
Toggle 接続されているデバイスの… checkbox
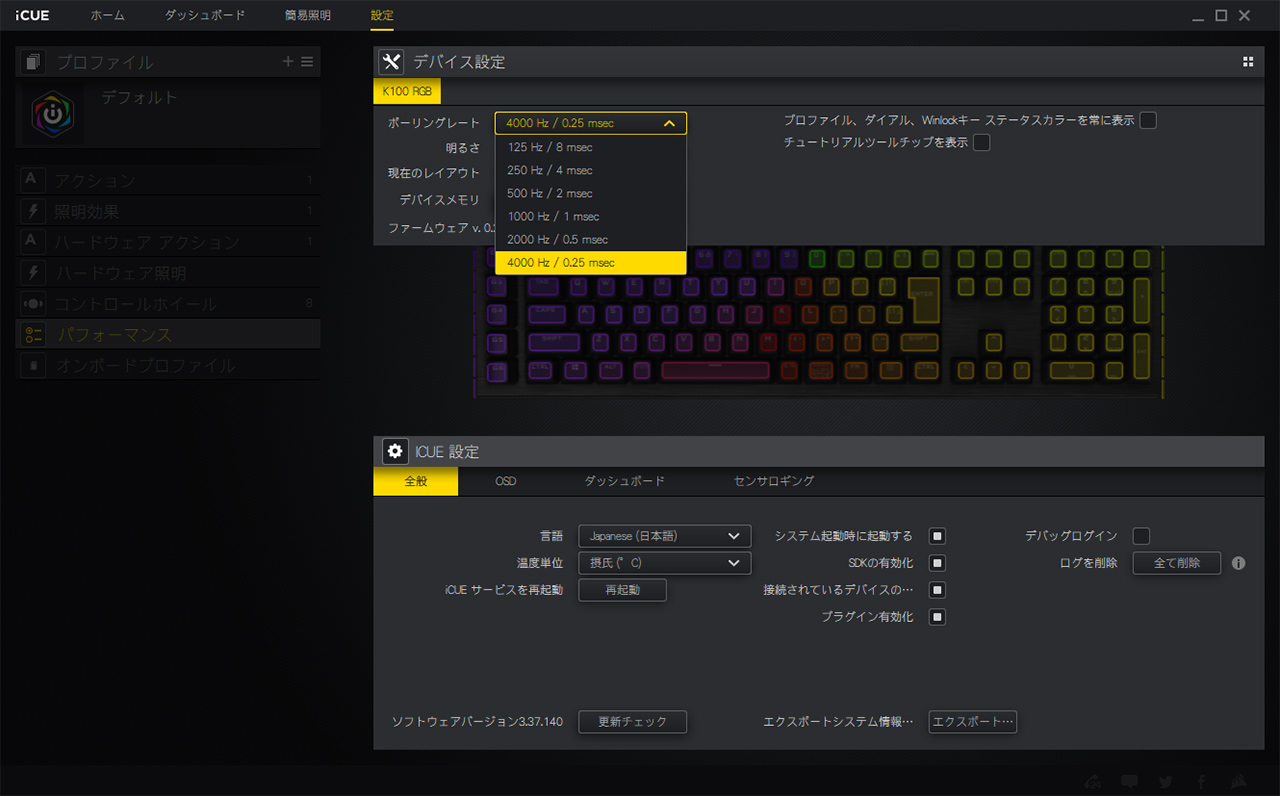(937, 590)
